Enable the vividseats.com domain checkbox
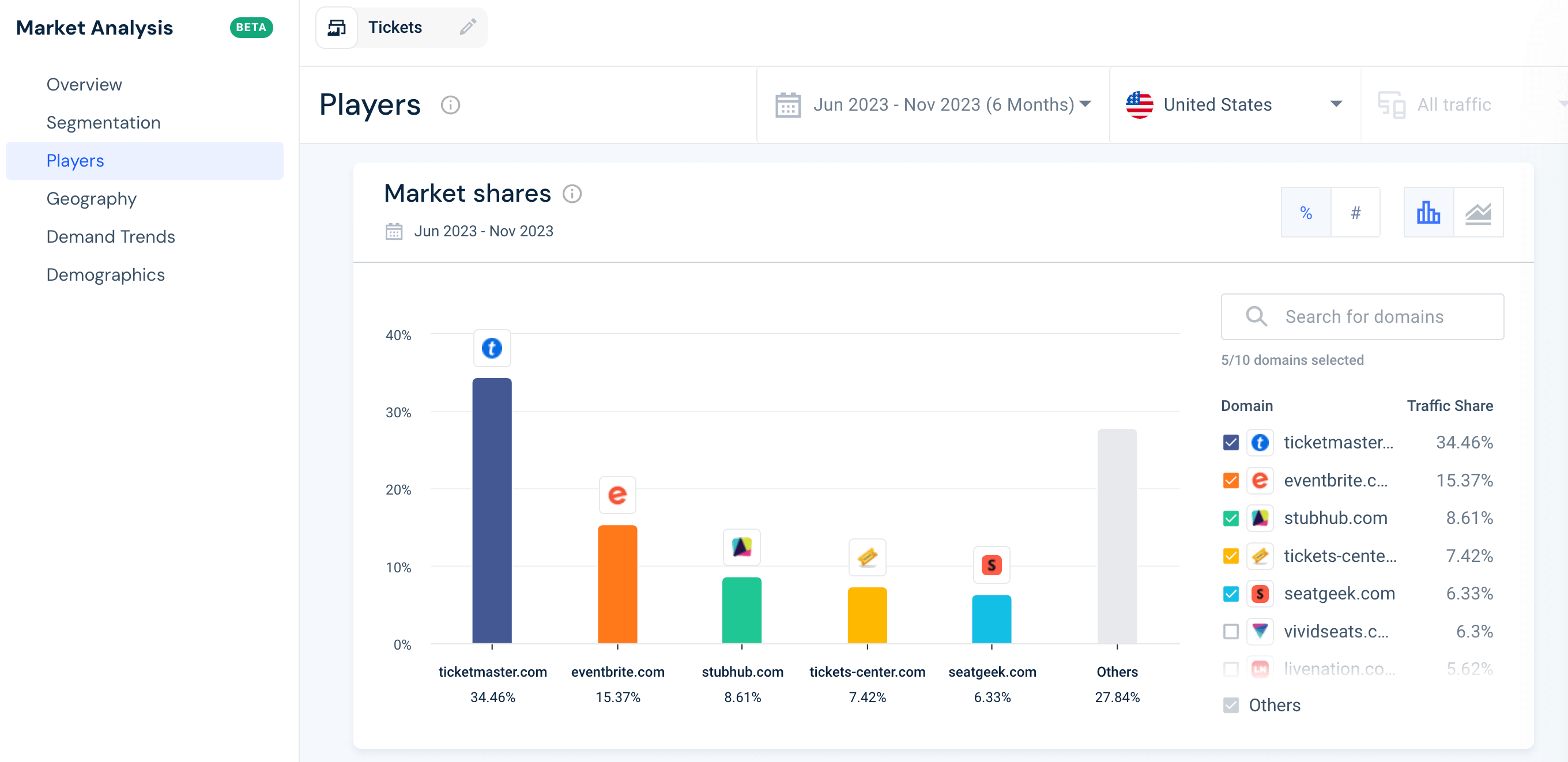The width and height of the screenshot is (1568, 762). pyautogui.click(x=1231, y=631)
